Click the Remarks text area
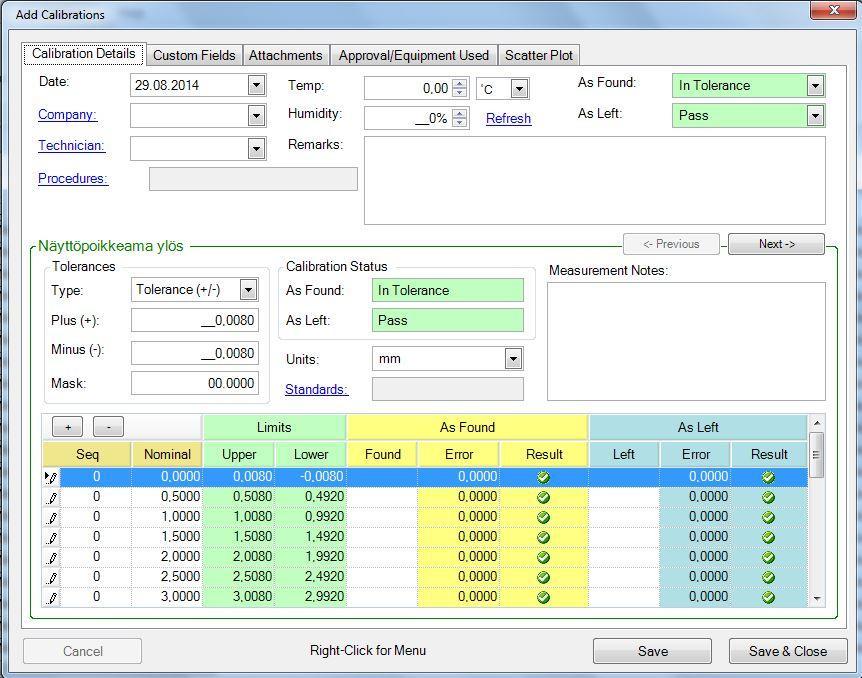The image size is (862, 678). pyautogui.click(x=595, y=180)
